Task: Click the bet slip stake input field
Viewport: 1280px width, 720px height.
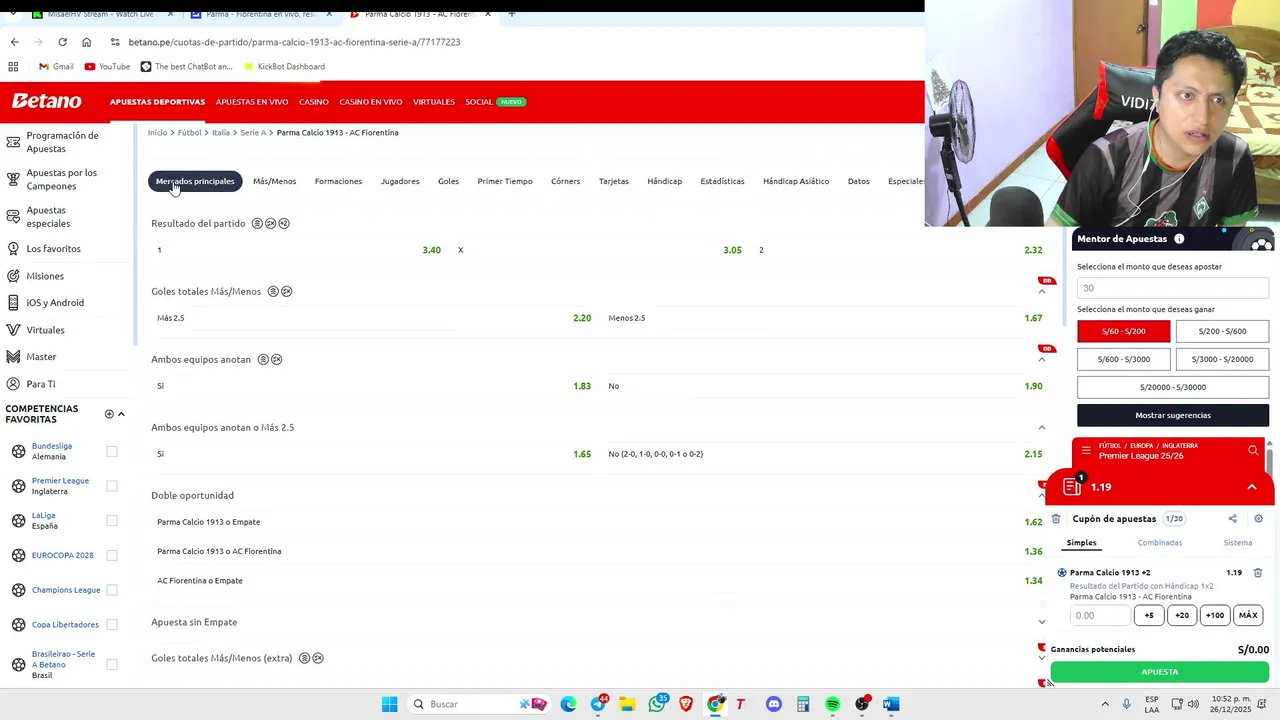Action: tap(1100, 615)
